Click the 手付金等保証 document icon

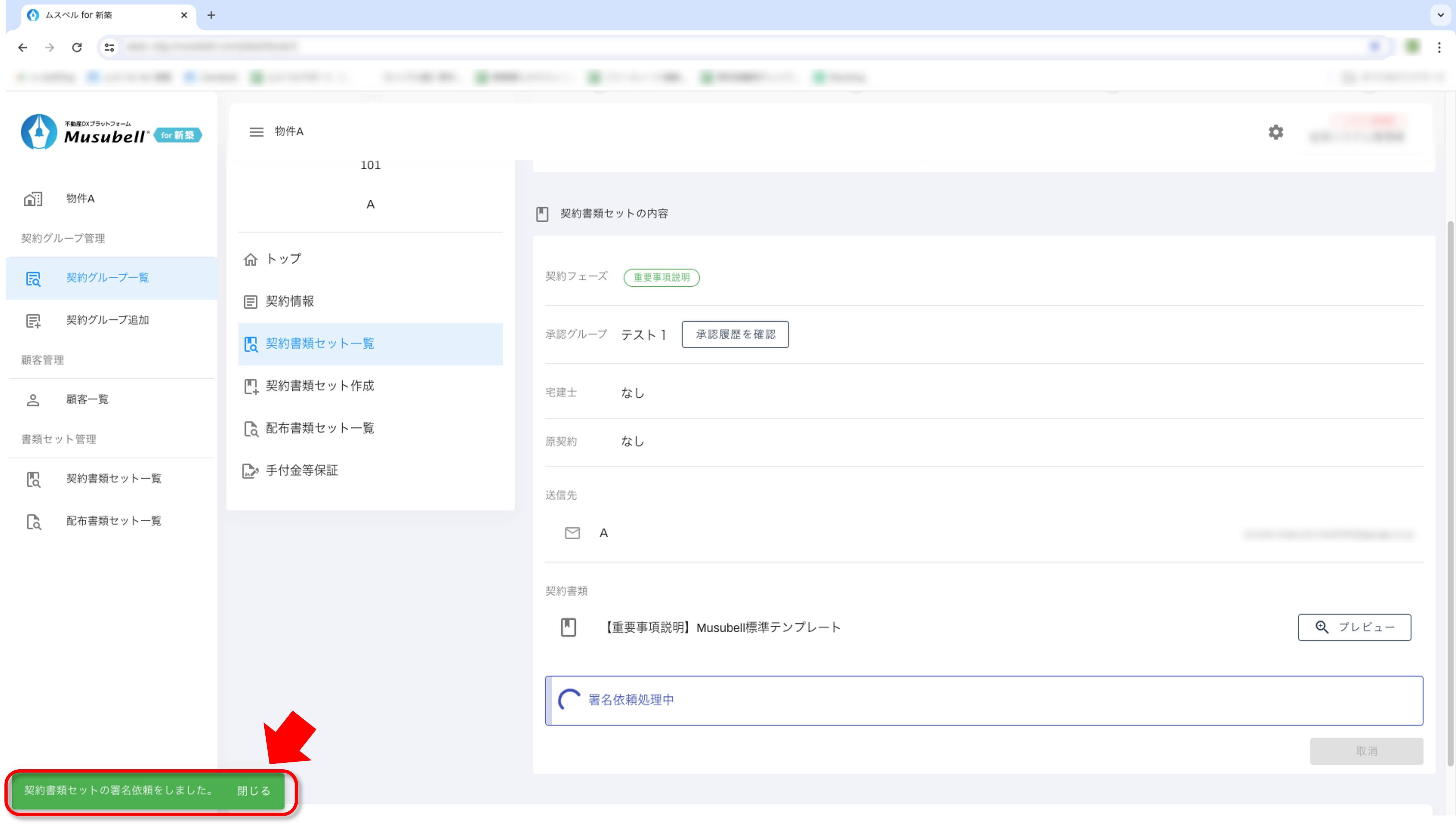[x=250, y=470]
